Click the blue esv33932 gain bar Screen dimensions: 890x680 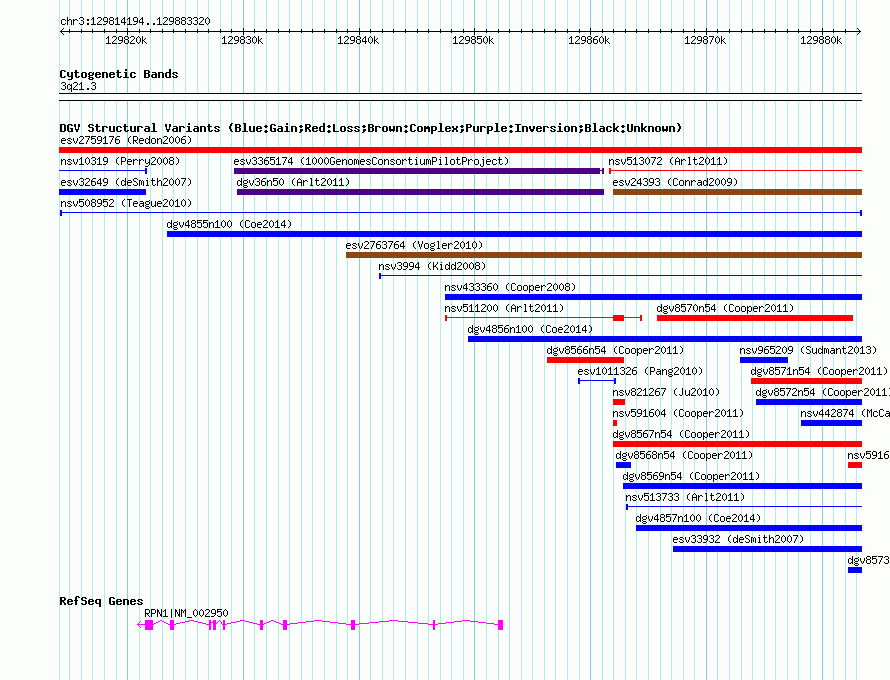coord(767,549)
